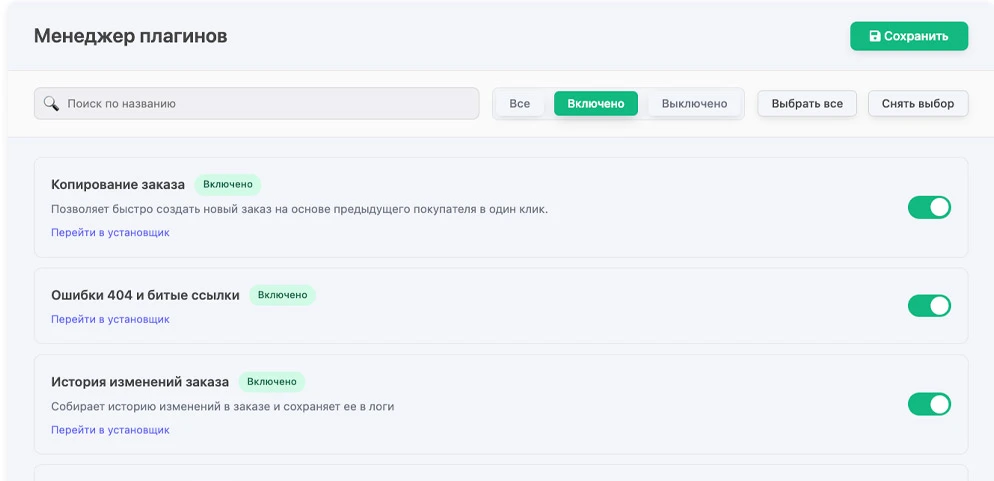This screenshot has height=481, width=994.
Task: Toggle the История изменений заказа switch
Action: 928,404
